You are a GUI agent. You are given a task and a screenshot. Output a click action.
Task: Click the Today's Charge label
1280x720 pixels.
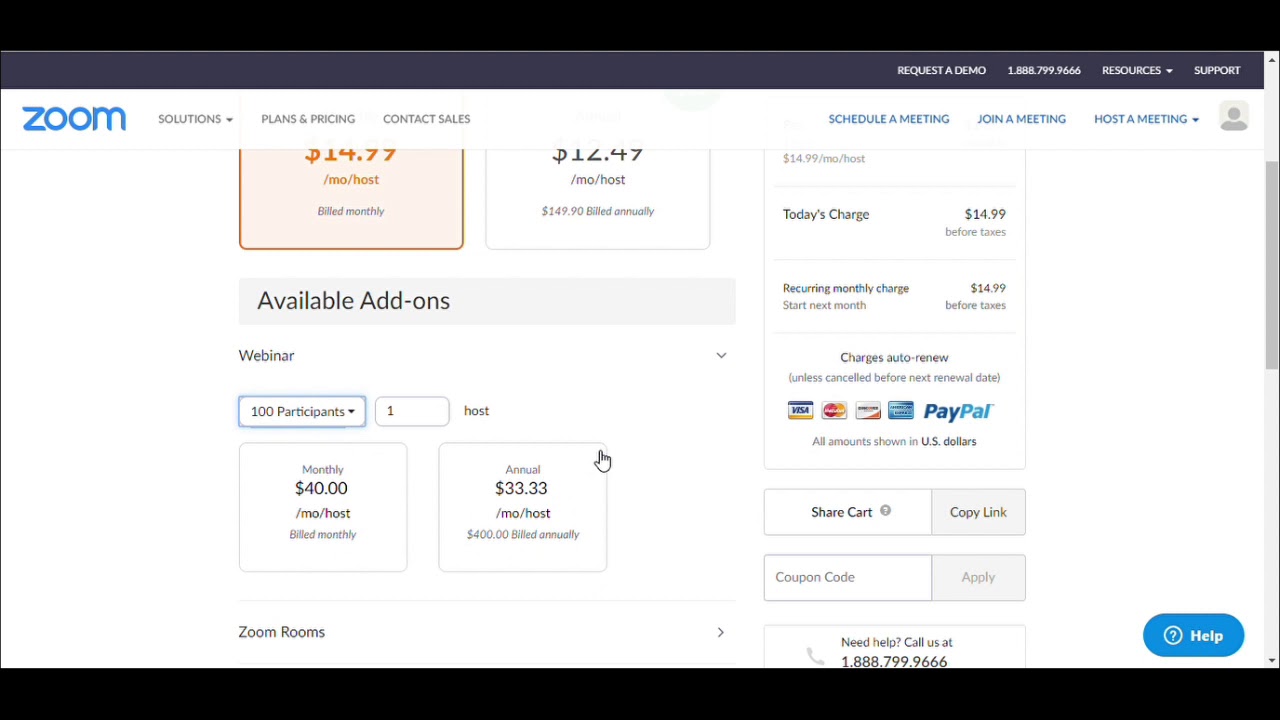point(826,214)
